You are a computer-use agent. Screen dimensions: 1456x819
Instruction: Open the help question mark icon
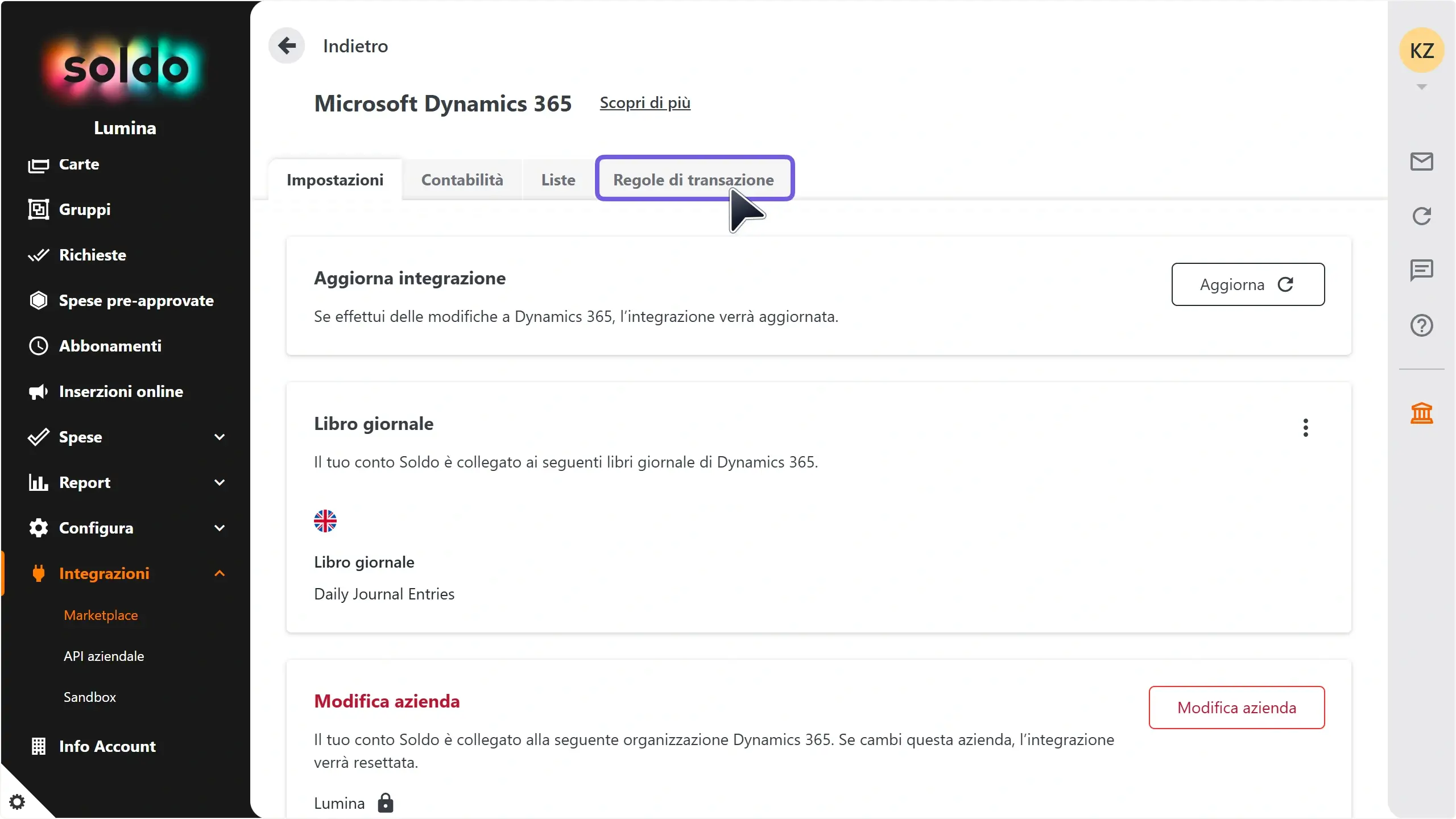pyautogui.click(x=1421, y=325)
